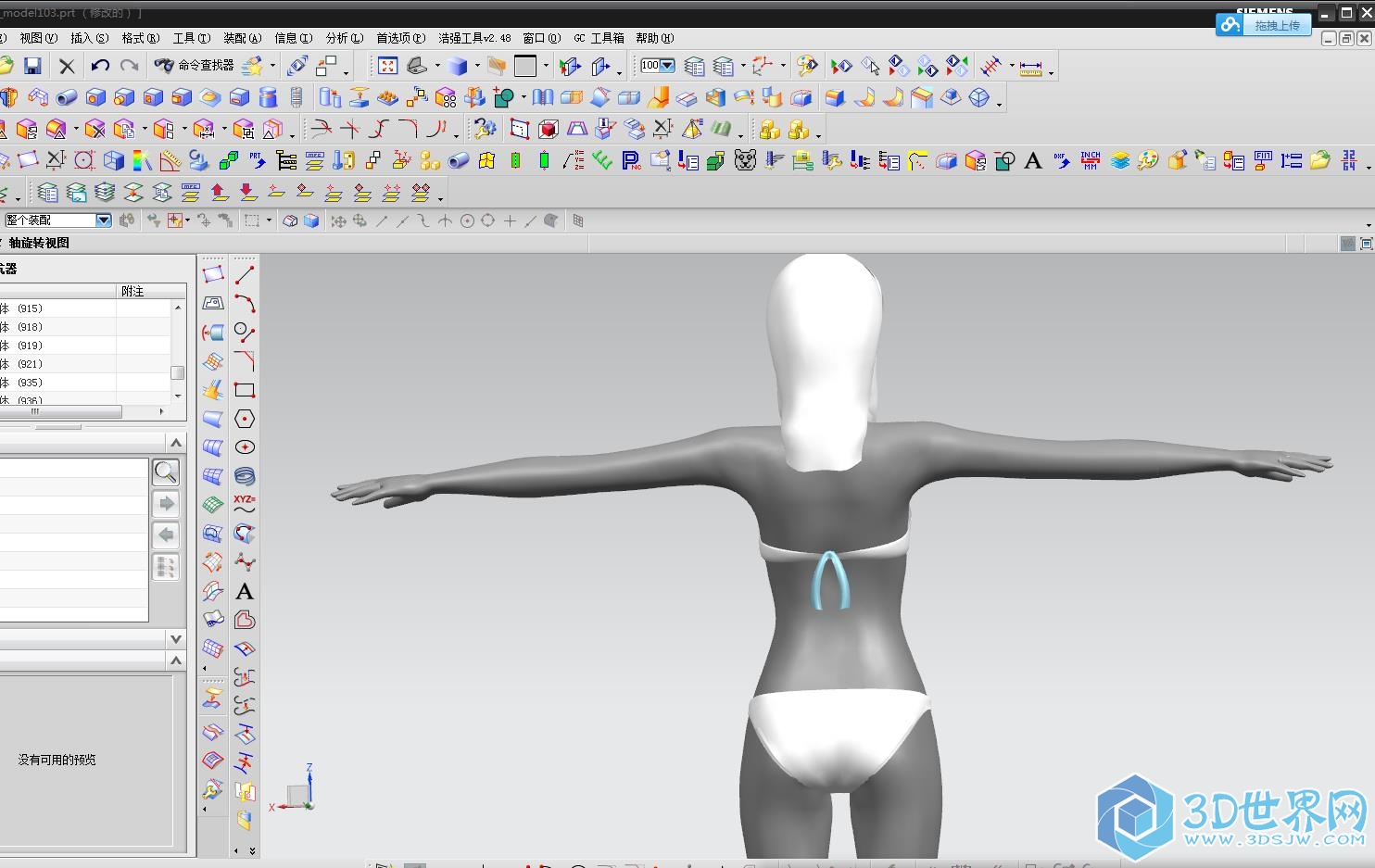
Task: Open the 分析(L) menu
Action: (345, 38)
